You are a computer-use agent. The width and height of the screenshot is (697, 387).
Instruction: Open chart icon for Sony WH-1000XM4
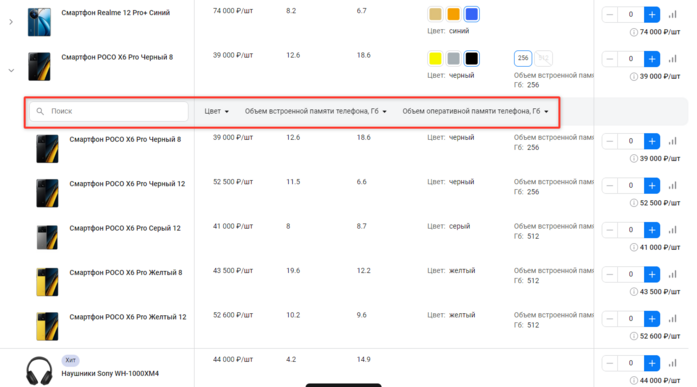673,363
